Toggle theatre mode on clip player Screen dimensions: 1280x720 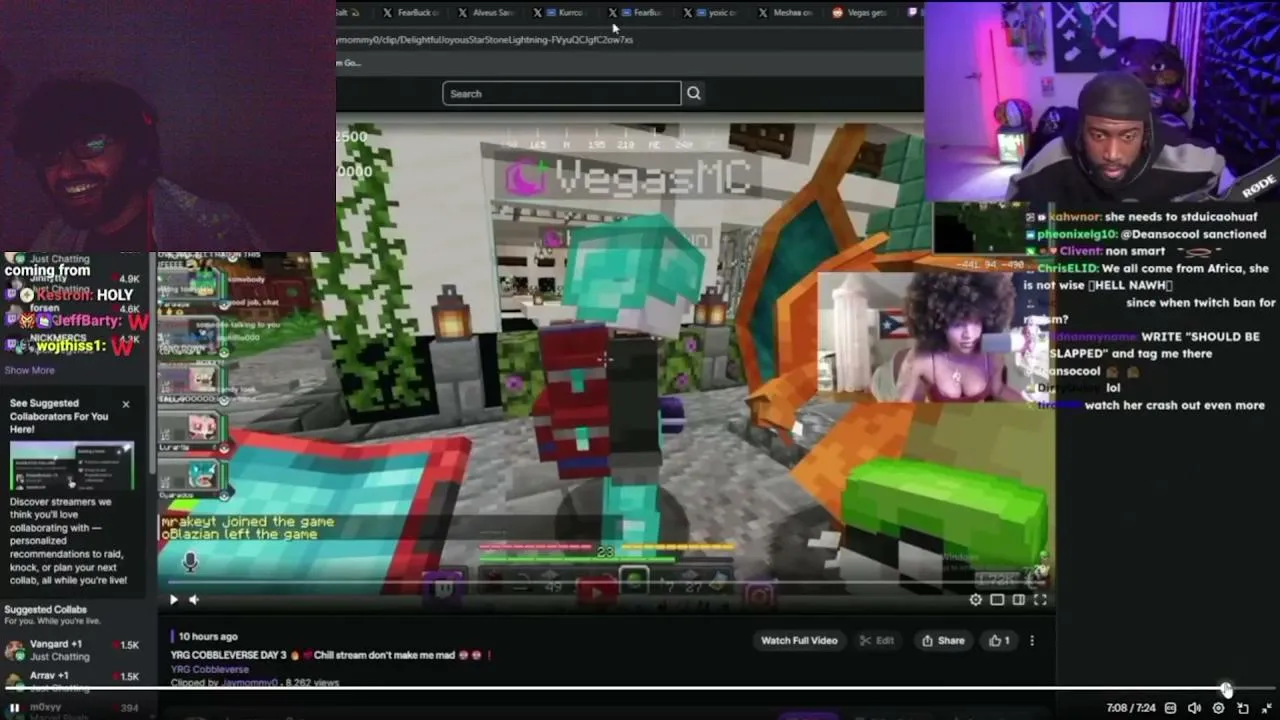[1018, 600]
